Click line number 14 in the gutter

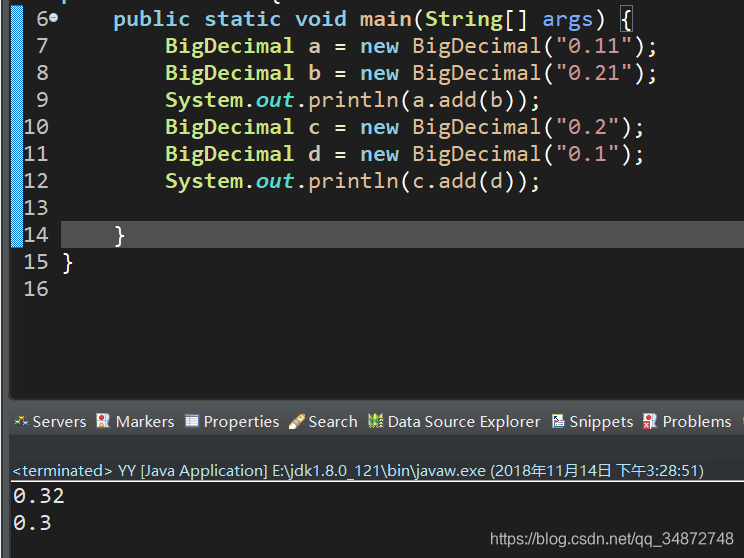pyautogui.click(x=36, y=235)
